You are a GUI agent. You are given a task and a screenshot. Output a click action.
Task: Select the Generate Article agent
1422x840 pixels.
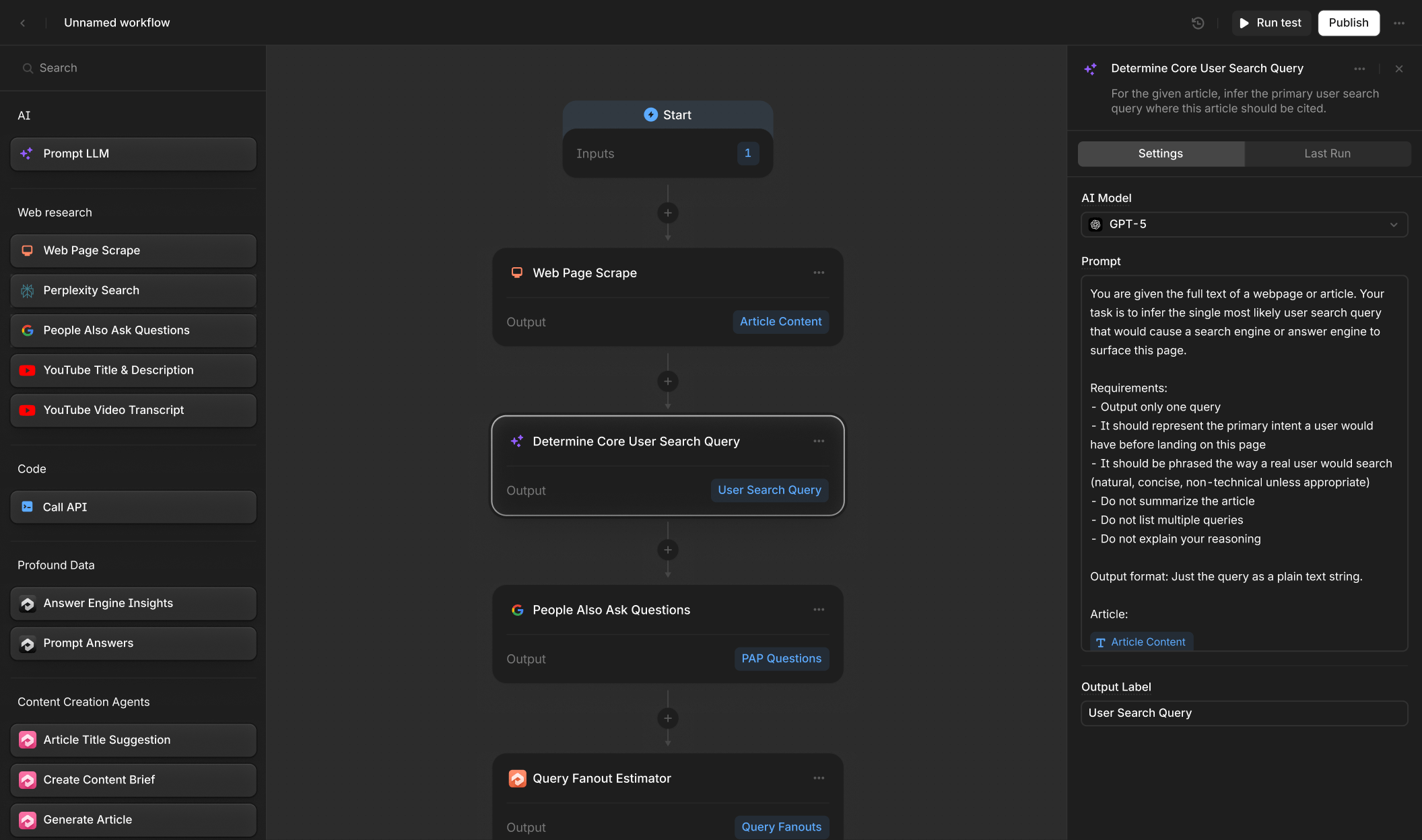pyautogui.click(x=133, y=820)
